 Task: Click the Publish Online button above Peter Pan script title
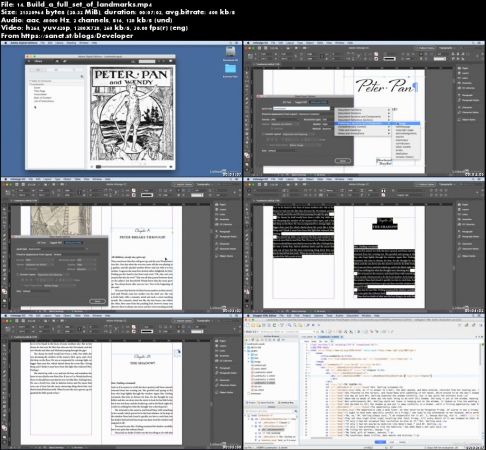[x=426, y=48]
